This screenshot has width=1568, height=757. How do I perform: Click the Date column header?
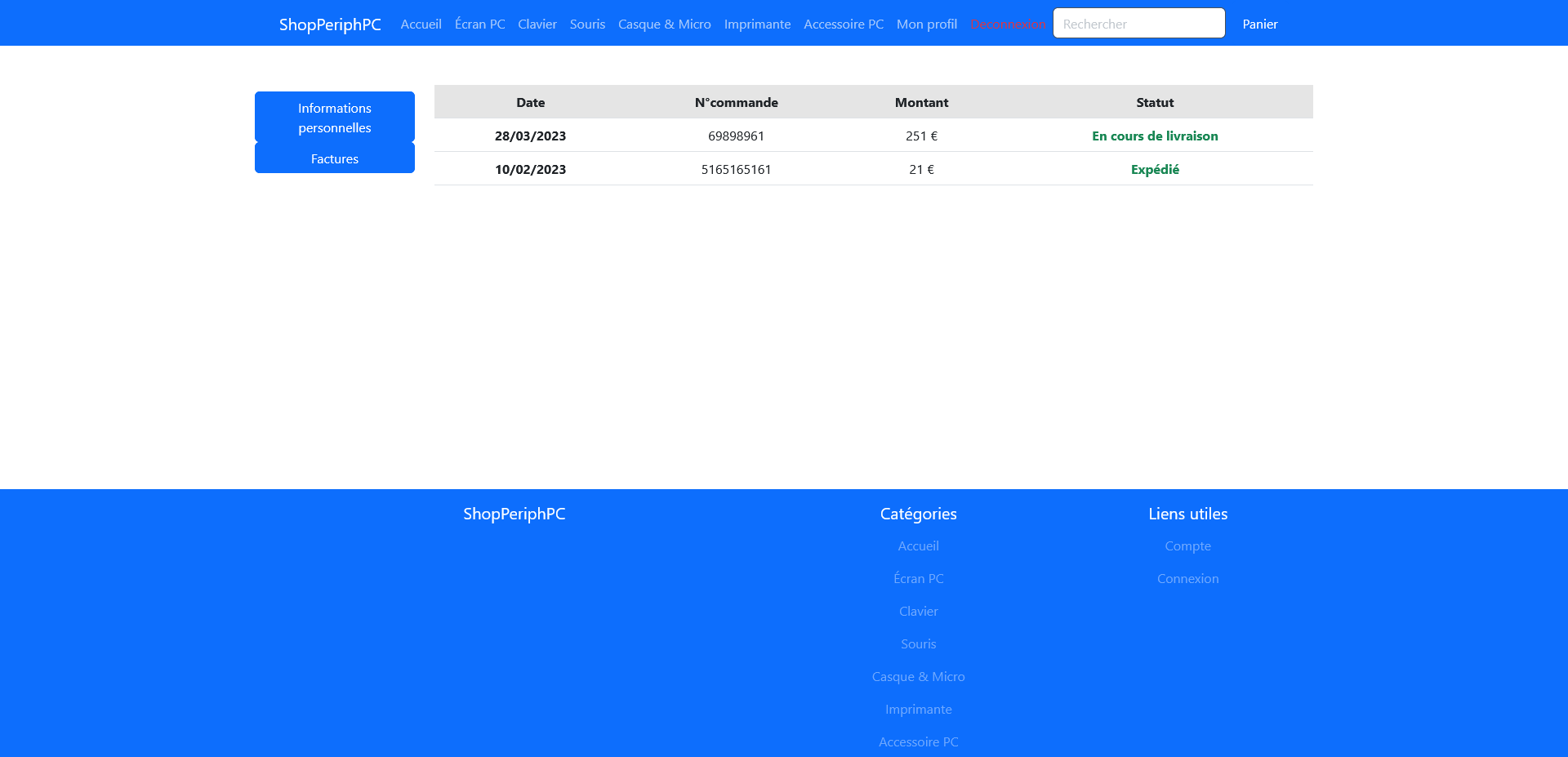tap(531, 102)
